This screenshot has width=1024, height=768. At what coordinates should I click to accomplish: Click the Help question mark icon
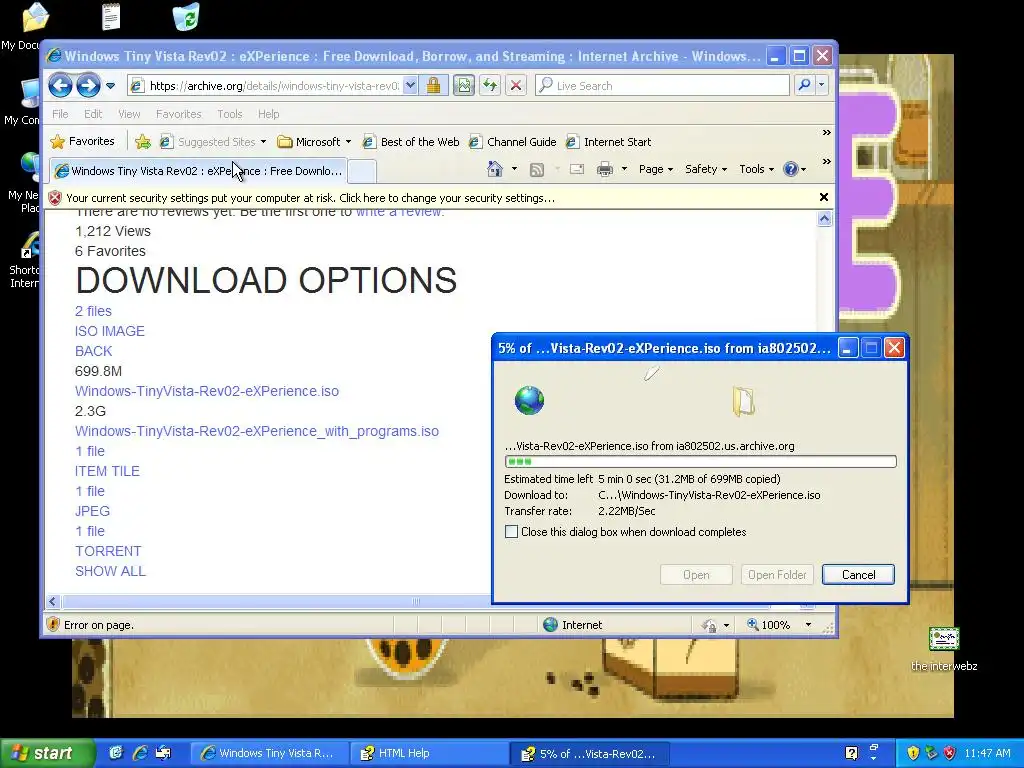(x=791, y=169)
